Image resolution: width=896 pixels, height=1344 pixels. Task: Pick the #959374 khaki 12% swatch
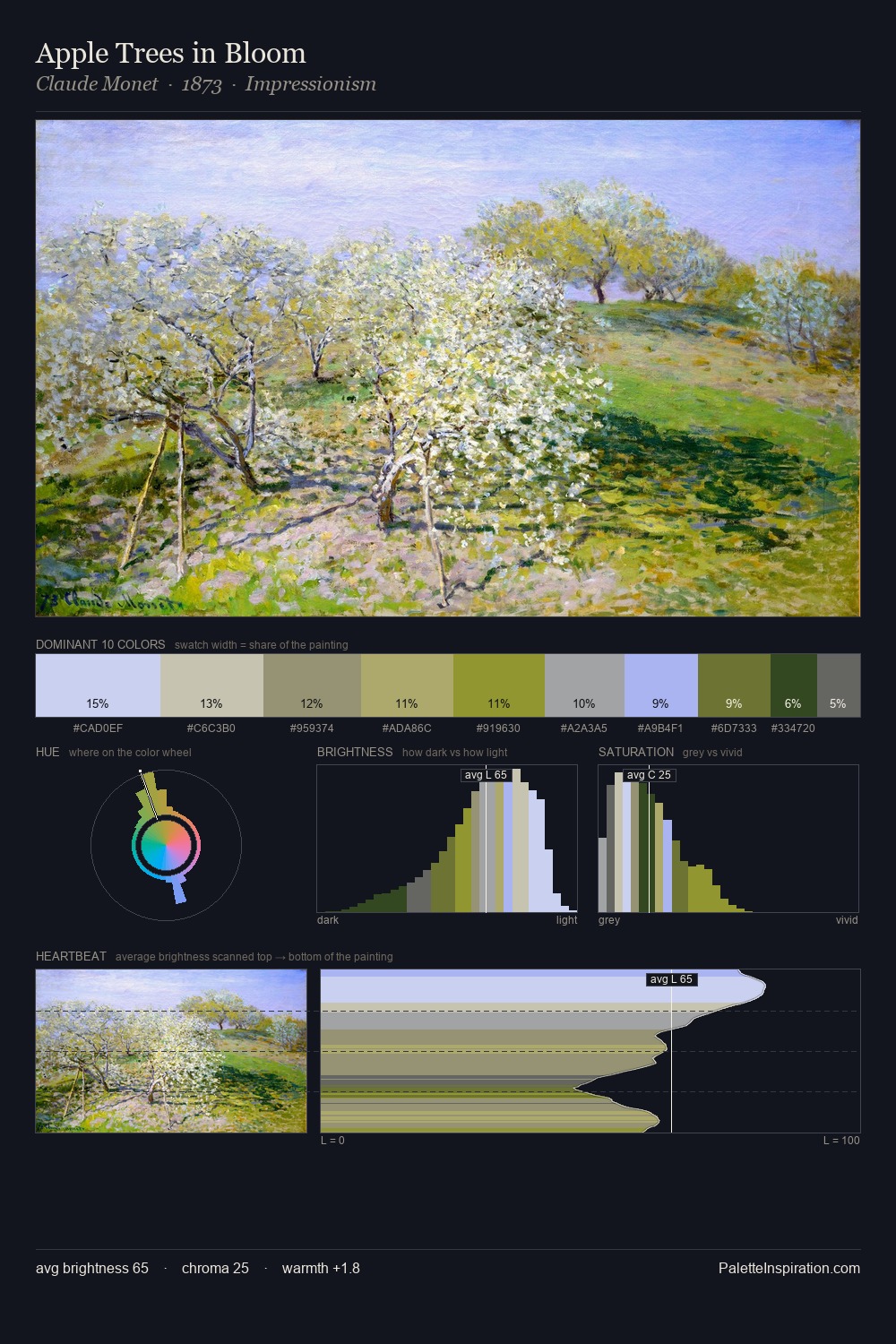point(312,685)
